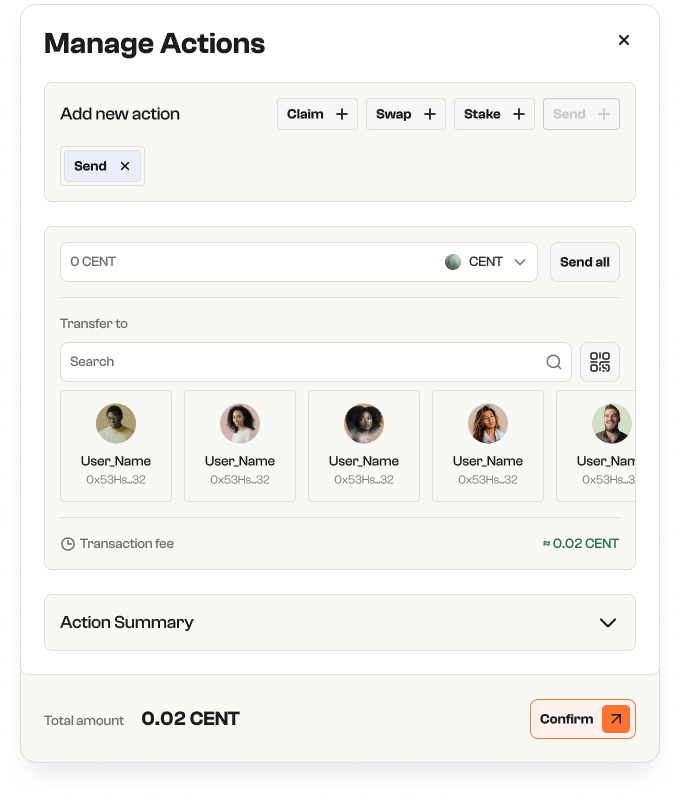Open the CENT token dropdown

pos(485,262)
